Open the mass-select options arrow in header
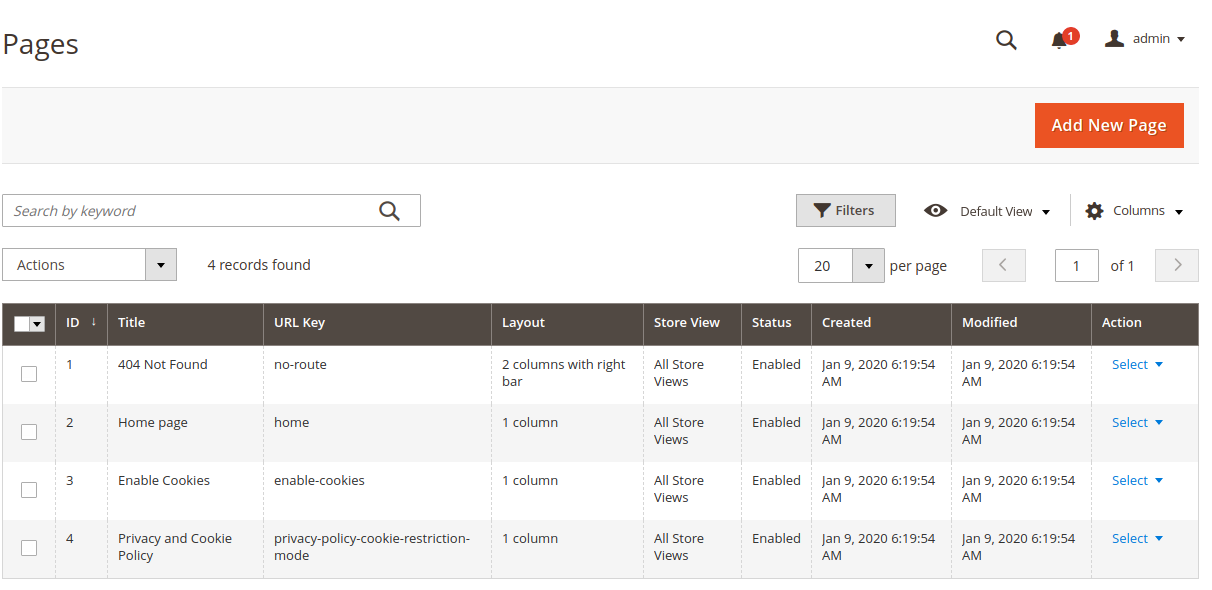 pyautogui.click(x=38, y=323)
